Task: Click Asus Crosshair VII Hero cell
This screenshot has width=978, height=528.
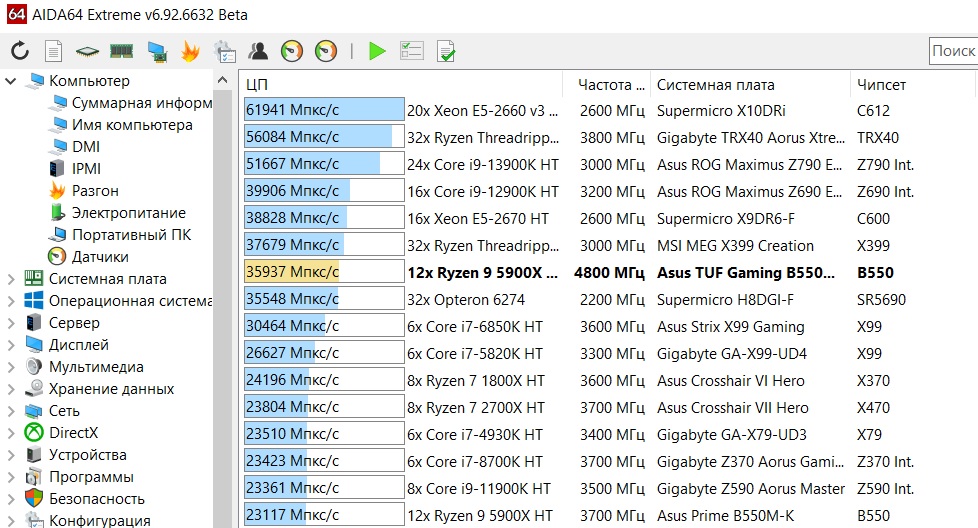Action: click(733, 408)
